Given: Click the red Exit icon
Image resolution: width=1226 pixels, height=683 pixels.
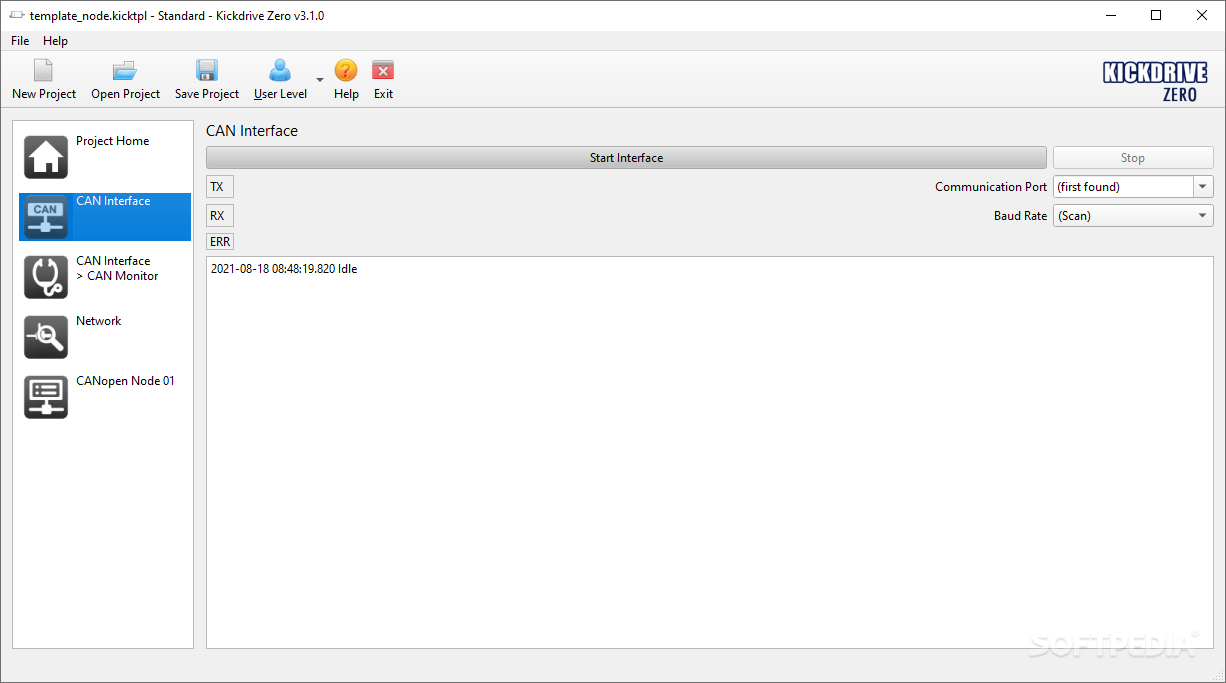Looking at the screenshot, I should 383,70.
